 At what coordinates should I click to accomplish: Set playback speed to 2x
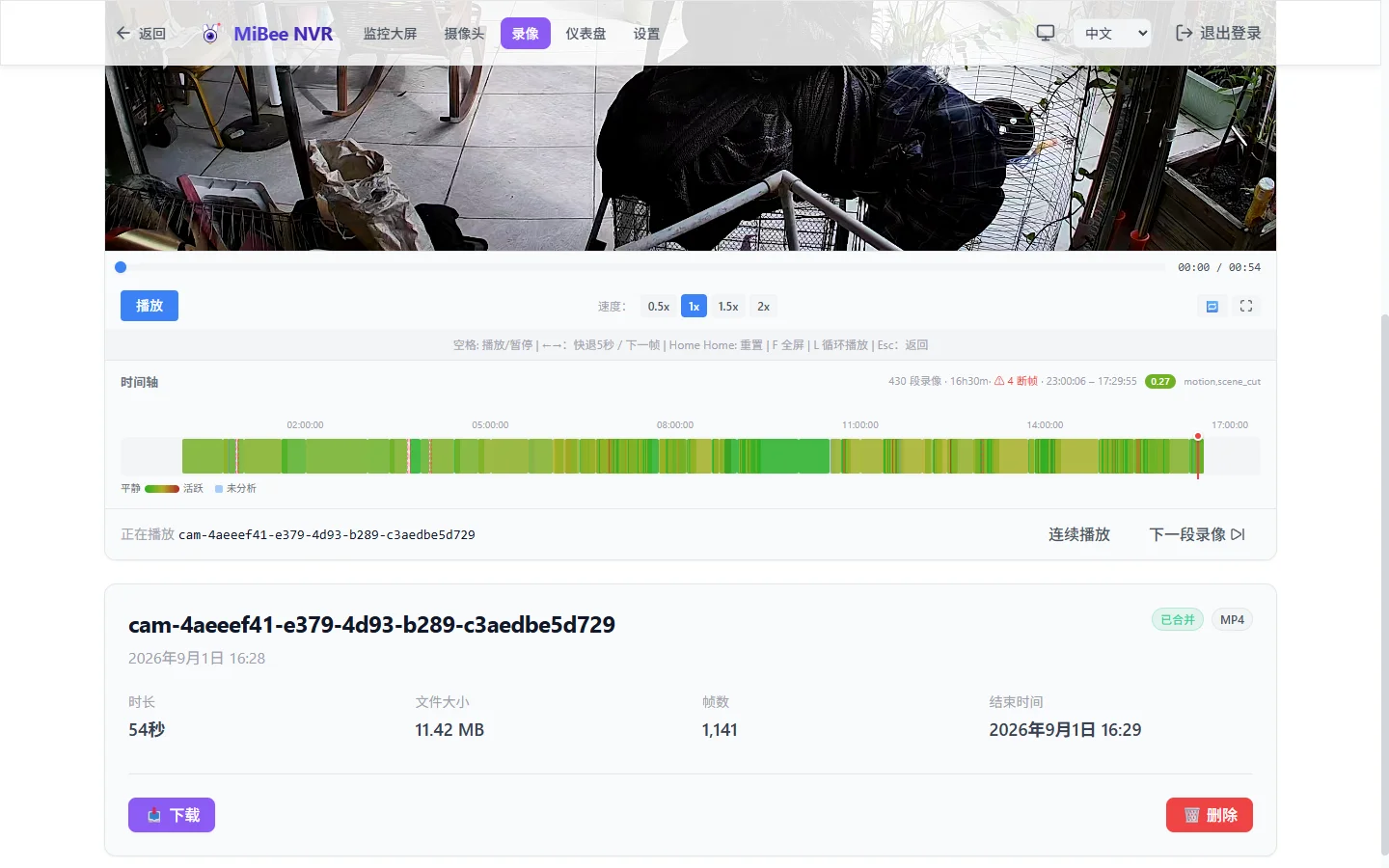coord(763,307)
